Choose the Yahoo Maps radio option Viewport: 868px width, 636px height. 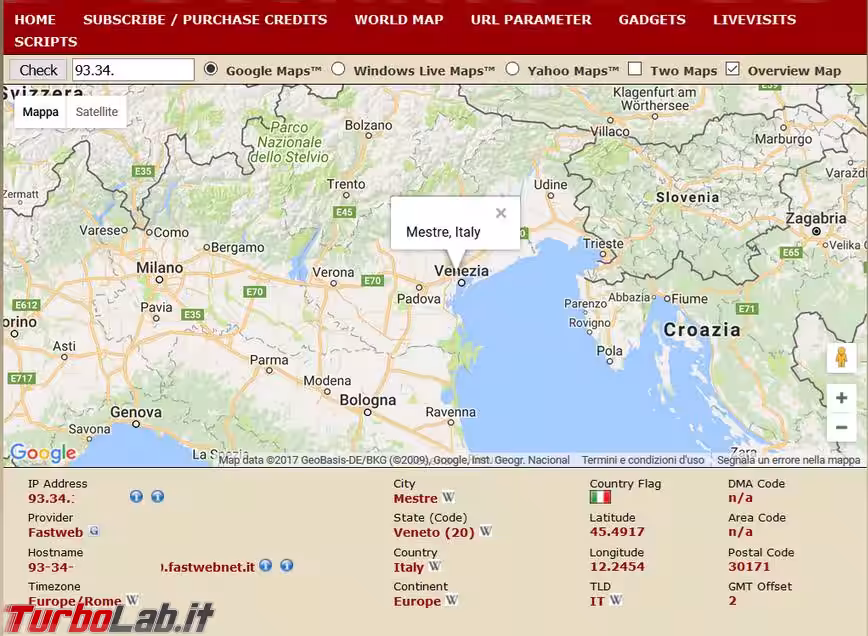pos(512,69)
